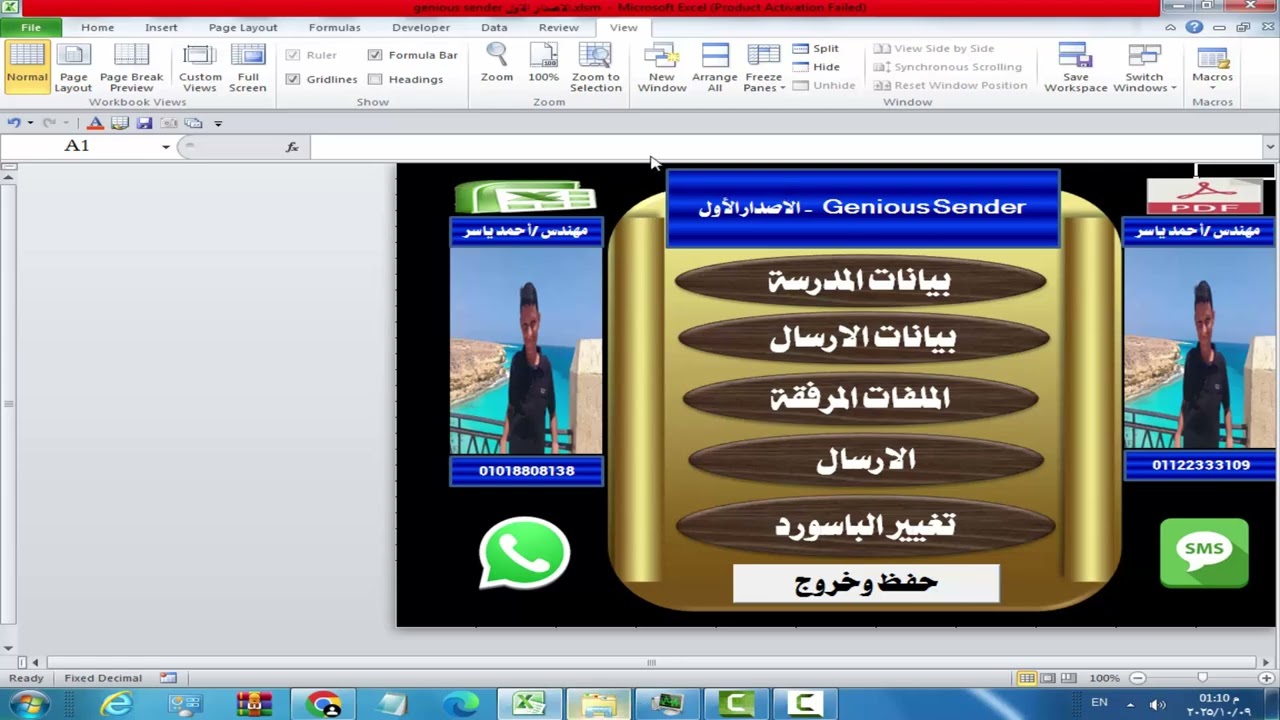Open Page Layout view button
Viewport: 1280px width, 720px height.
[x=73, y=67]
